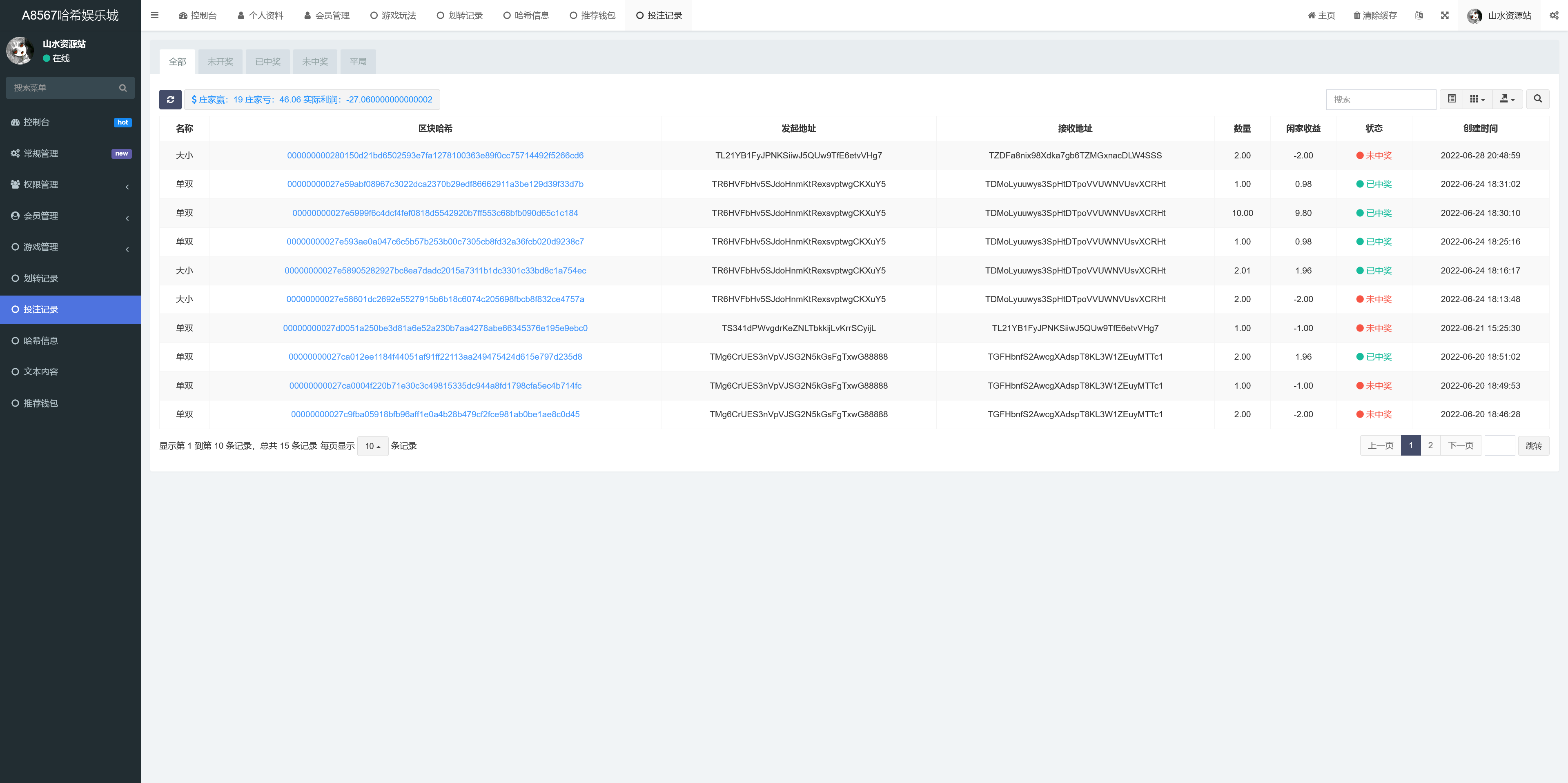The image size is (1568, 783).
Task: Click the refresh icon above the table
Action: coord(170,99)
